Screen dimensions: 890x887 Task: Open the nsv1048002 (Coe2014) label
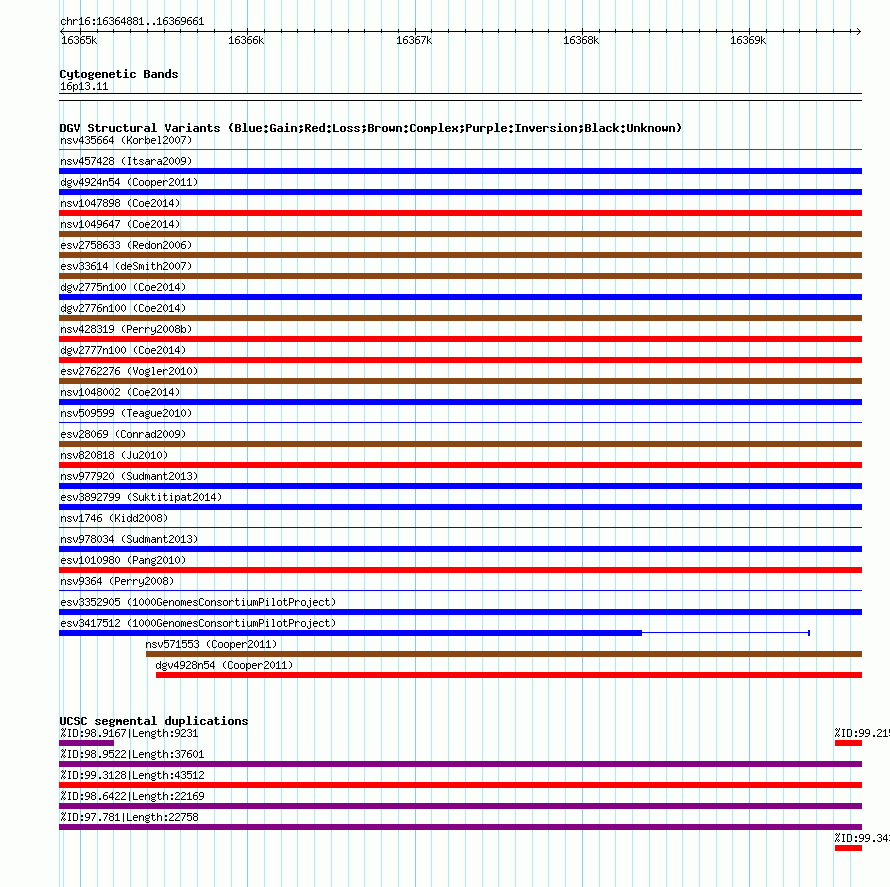(x=120, y=392)
